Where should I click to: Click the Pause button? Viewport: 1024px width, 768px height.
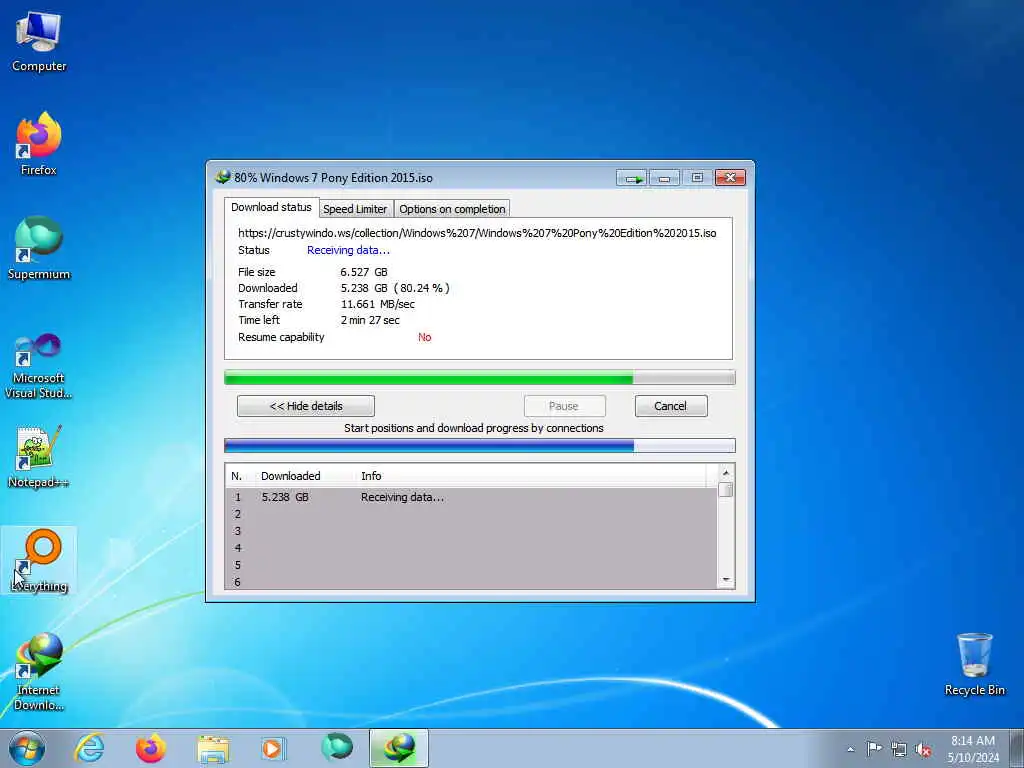[x=564, y=406]
